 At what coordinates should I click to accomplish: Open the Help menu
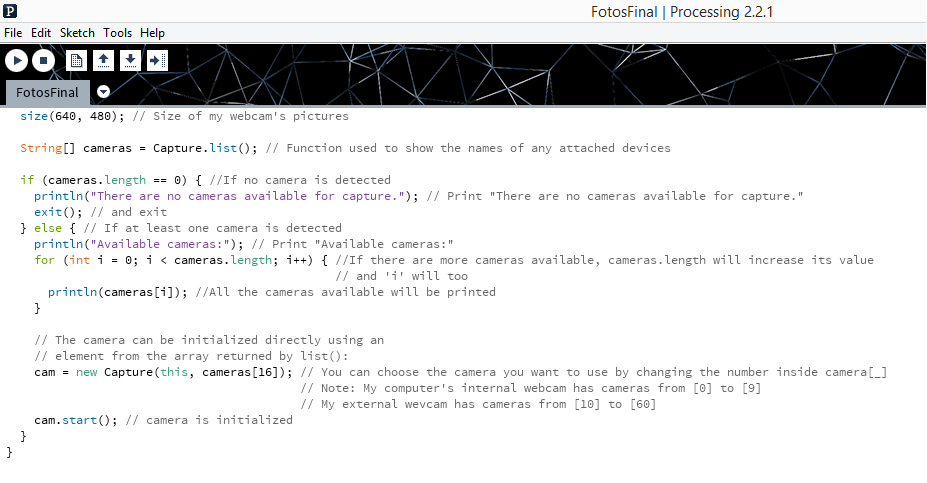point(152,33)
